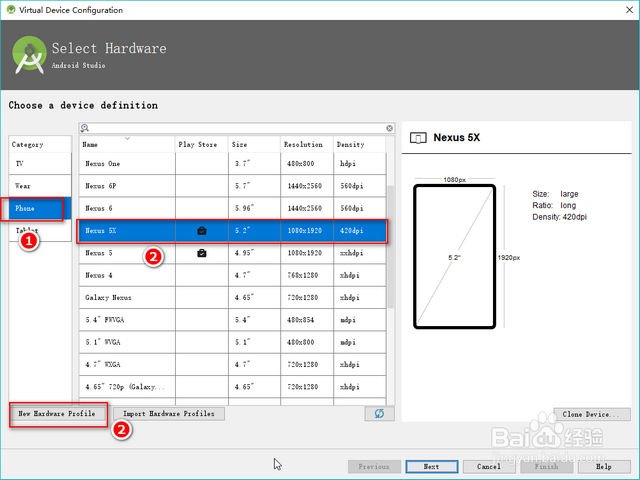Click the refresh device list icon button

click(379, 413)
